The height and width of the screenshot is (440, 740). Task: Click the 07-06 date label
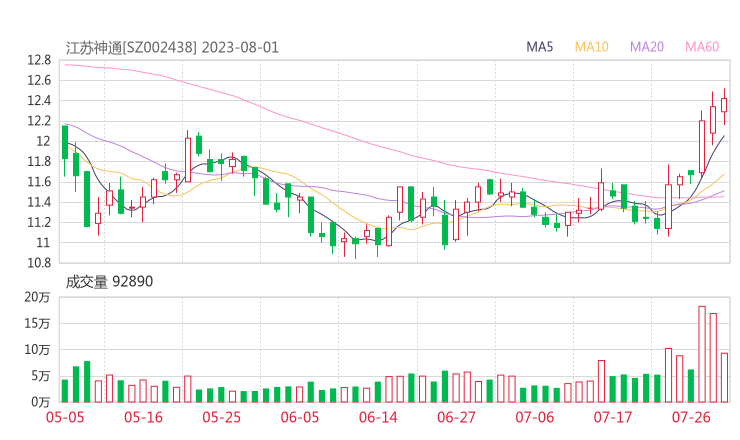pyautogui.click(x=534, y=417)
